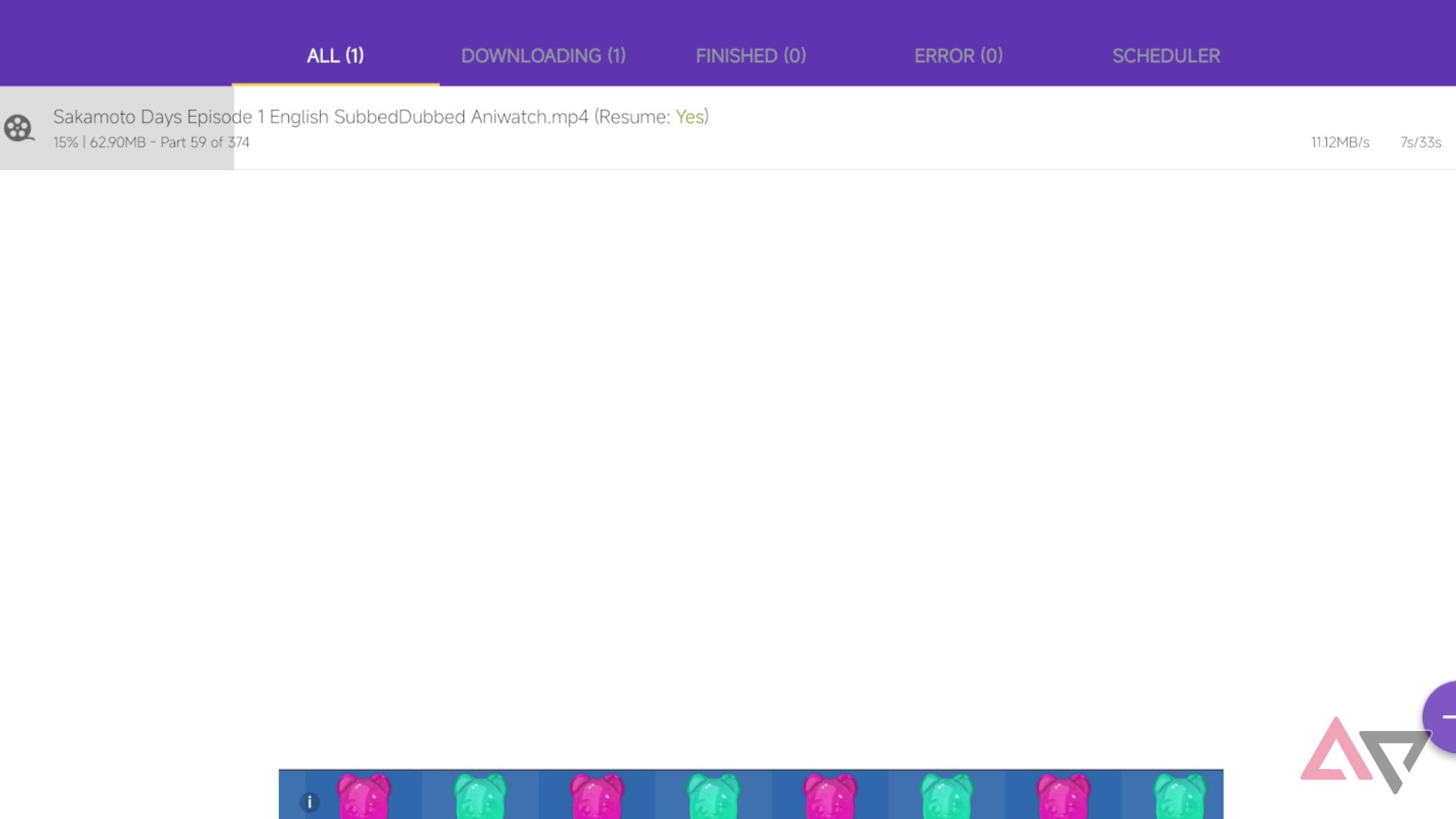Switch to the ALL (1) tab
Image resolution: width=1456 pixels, height=819 pixels.
pyautogui.click(x=335, y=55)
